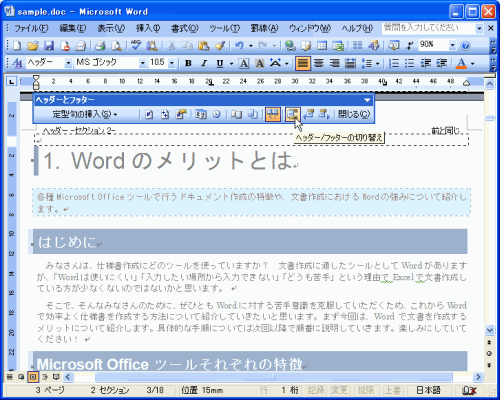Viewport: 500px width, 400px height.
Task: Click the Format Painter brush icon
Action: tap(220, 45)
